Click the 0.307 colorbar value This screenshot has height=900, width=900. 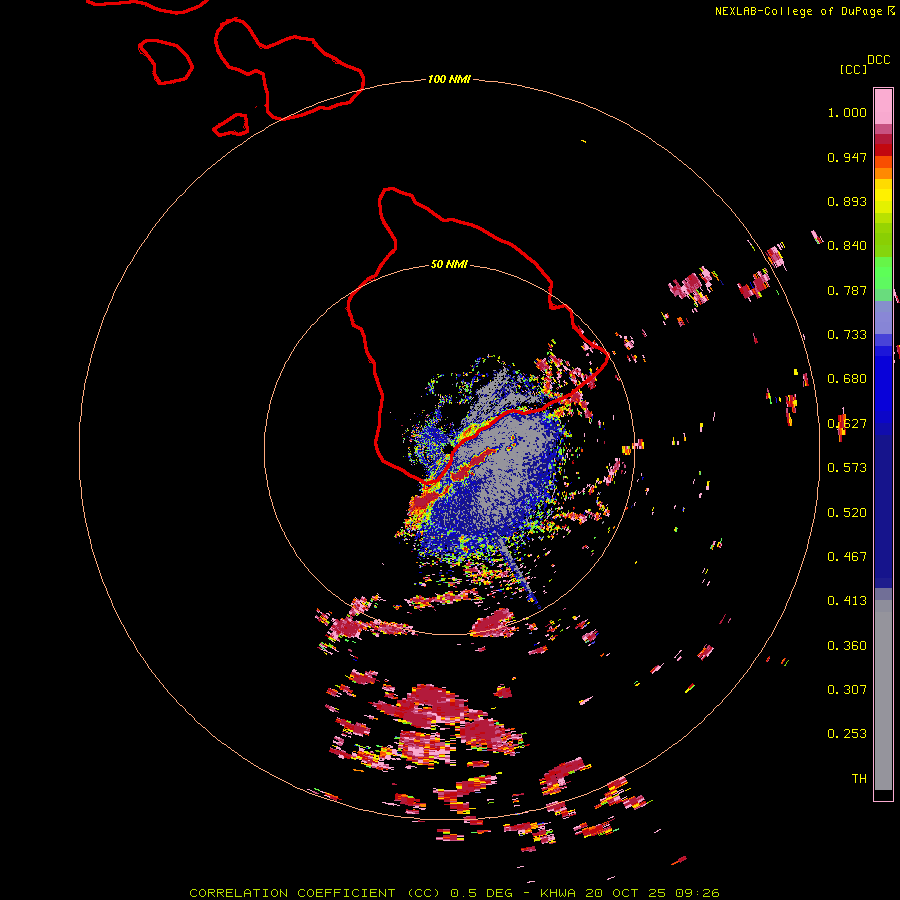(847, 690)
